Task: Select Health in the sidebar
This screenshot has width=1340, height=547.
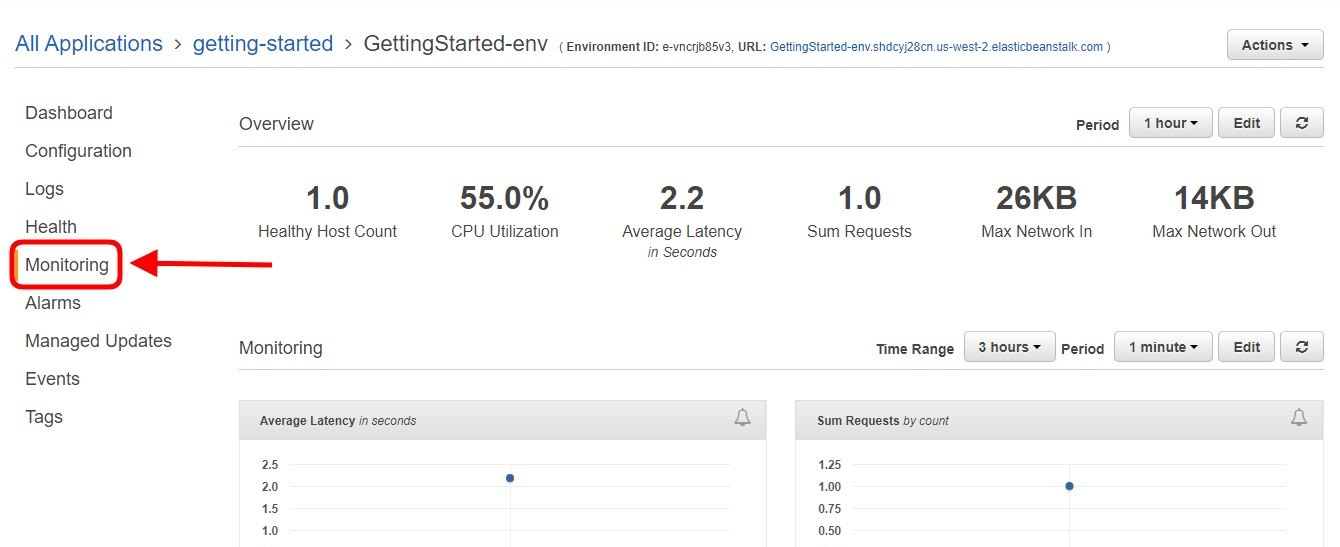Action: (x=51, y=227)
